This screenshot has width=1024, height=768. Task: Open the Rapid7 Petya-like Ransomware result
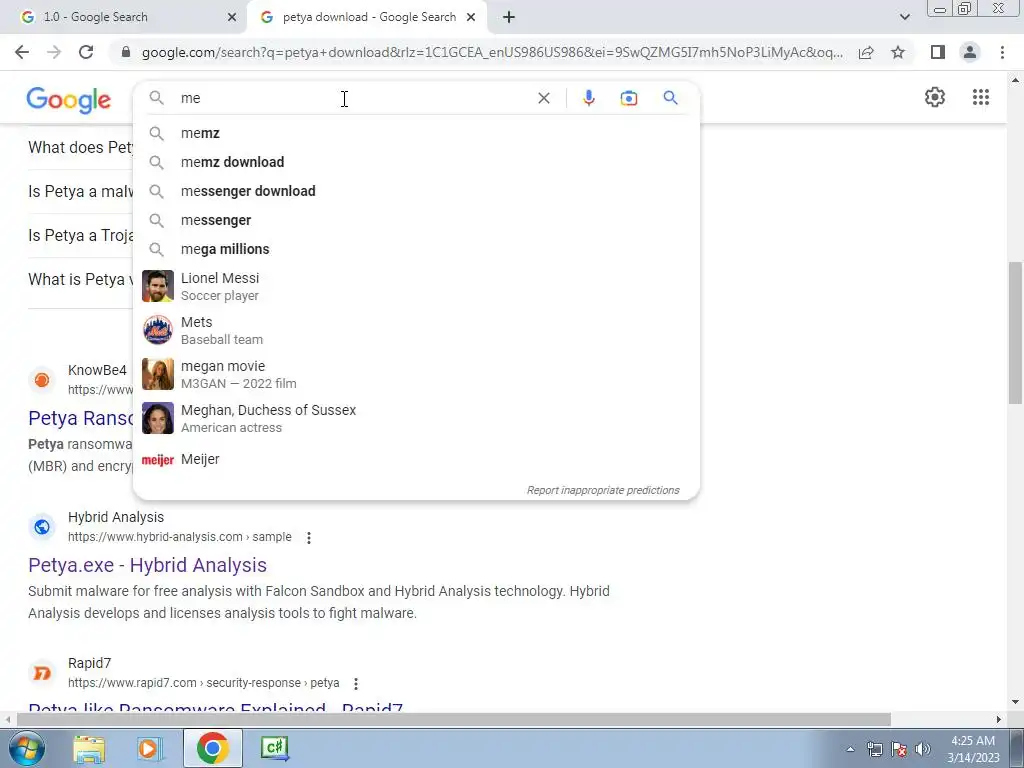216,707
